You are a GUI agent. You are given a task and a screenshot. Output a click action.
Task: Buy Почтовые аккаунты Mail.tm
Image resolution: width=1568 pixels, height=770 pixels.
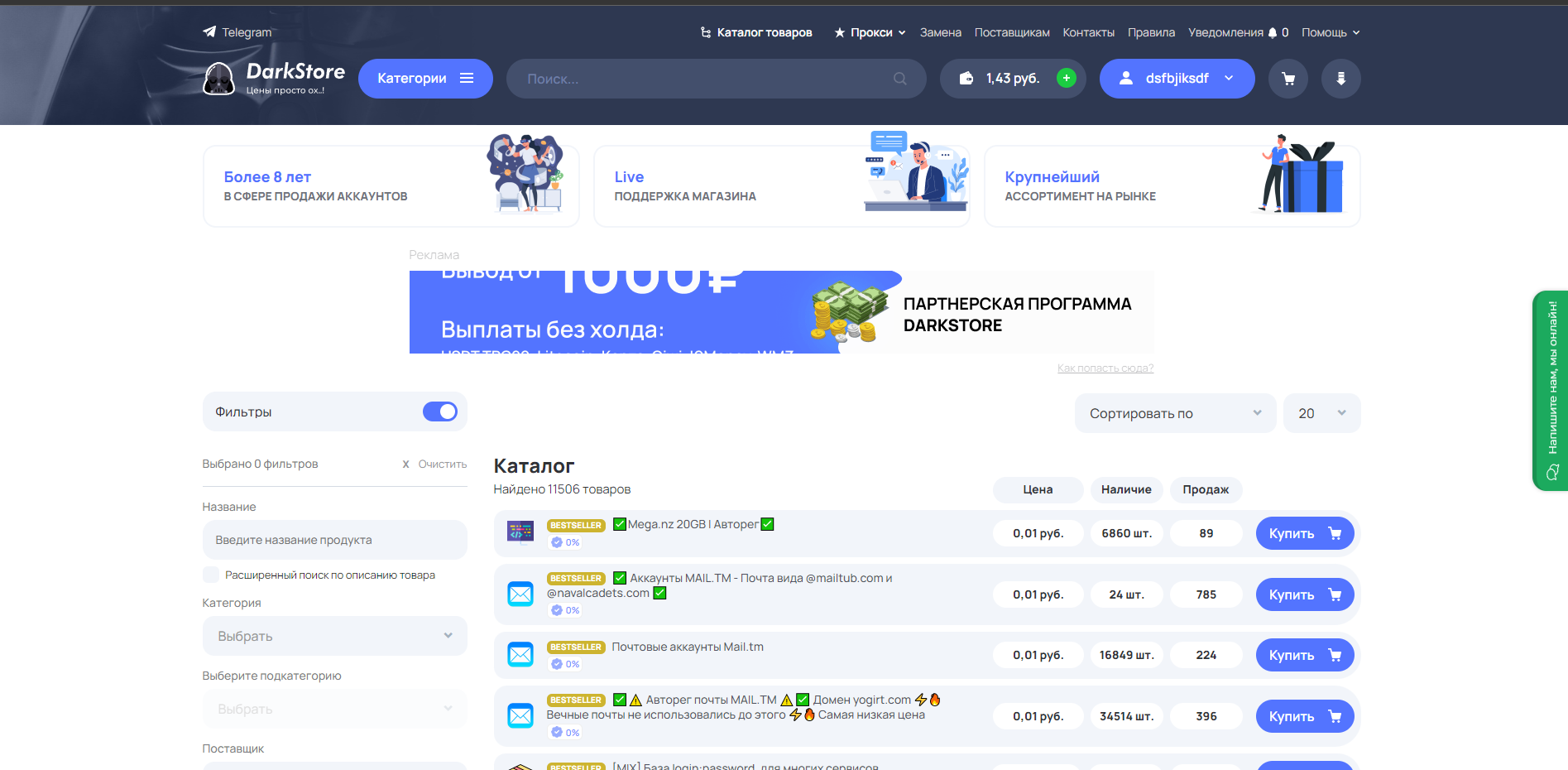coord(1305,655)
